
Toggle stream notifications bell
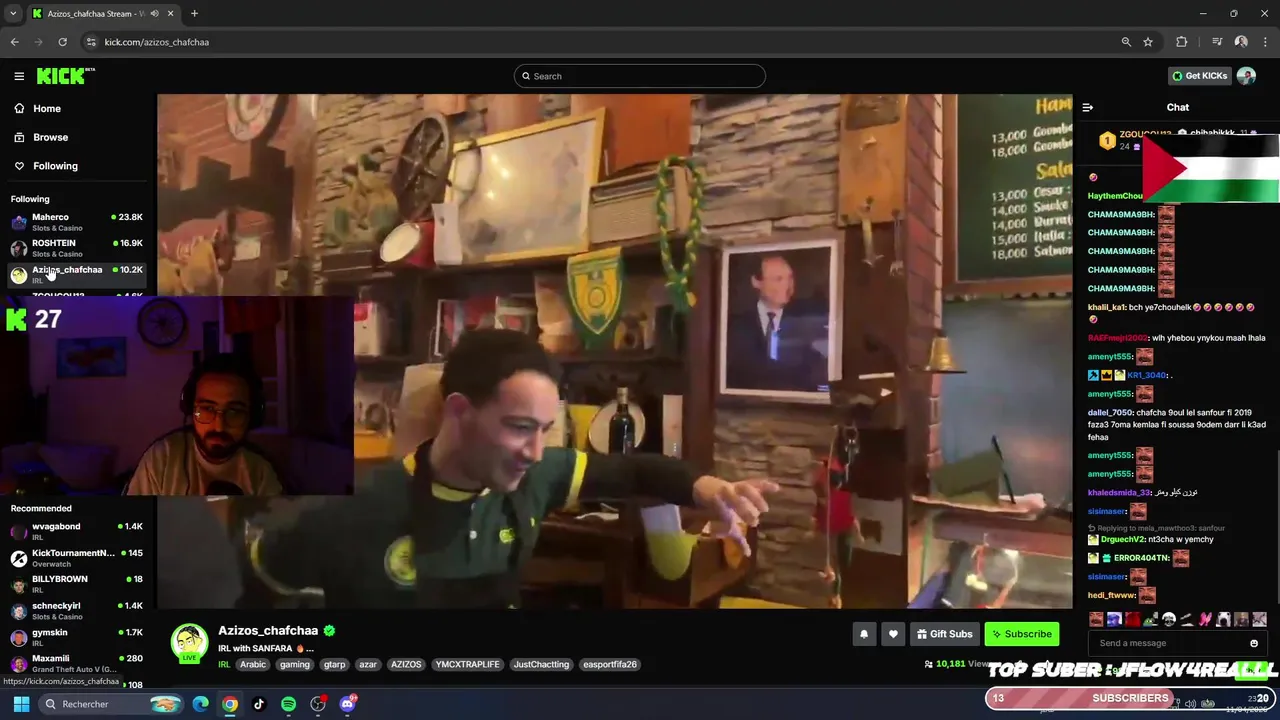coord(864,634)
